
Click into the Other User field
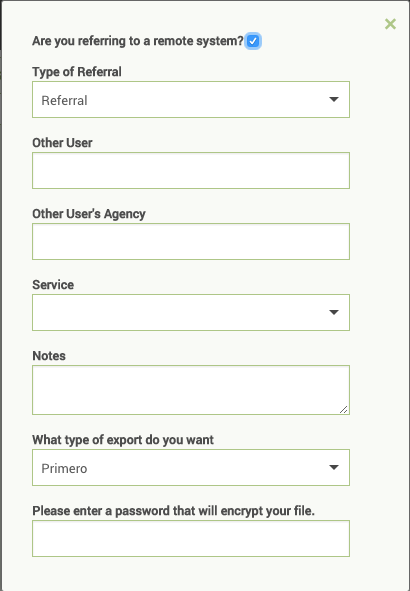(191, 170)
